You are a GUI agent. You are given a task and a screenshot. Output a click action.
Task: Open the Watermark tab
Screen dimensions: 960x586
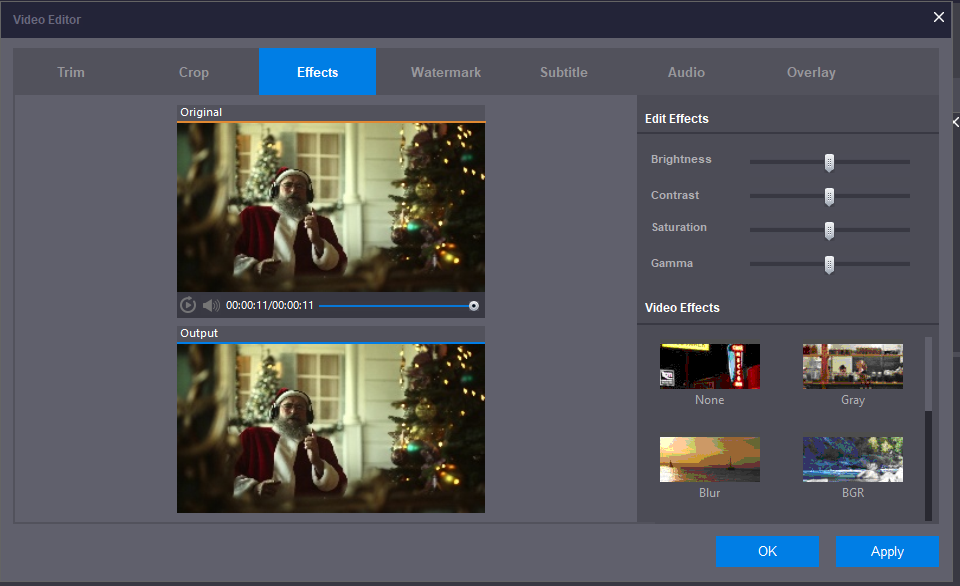(x=446, y=72)
